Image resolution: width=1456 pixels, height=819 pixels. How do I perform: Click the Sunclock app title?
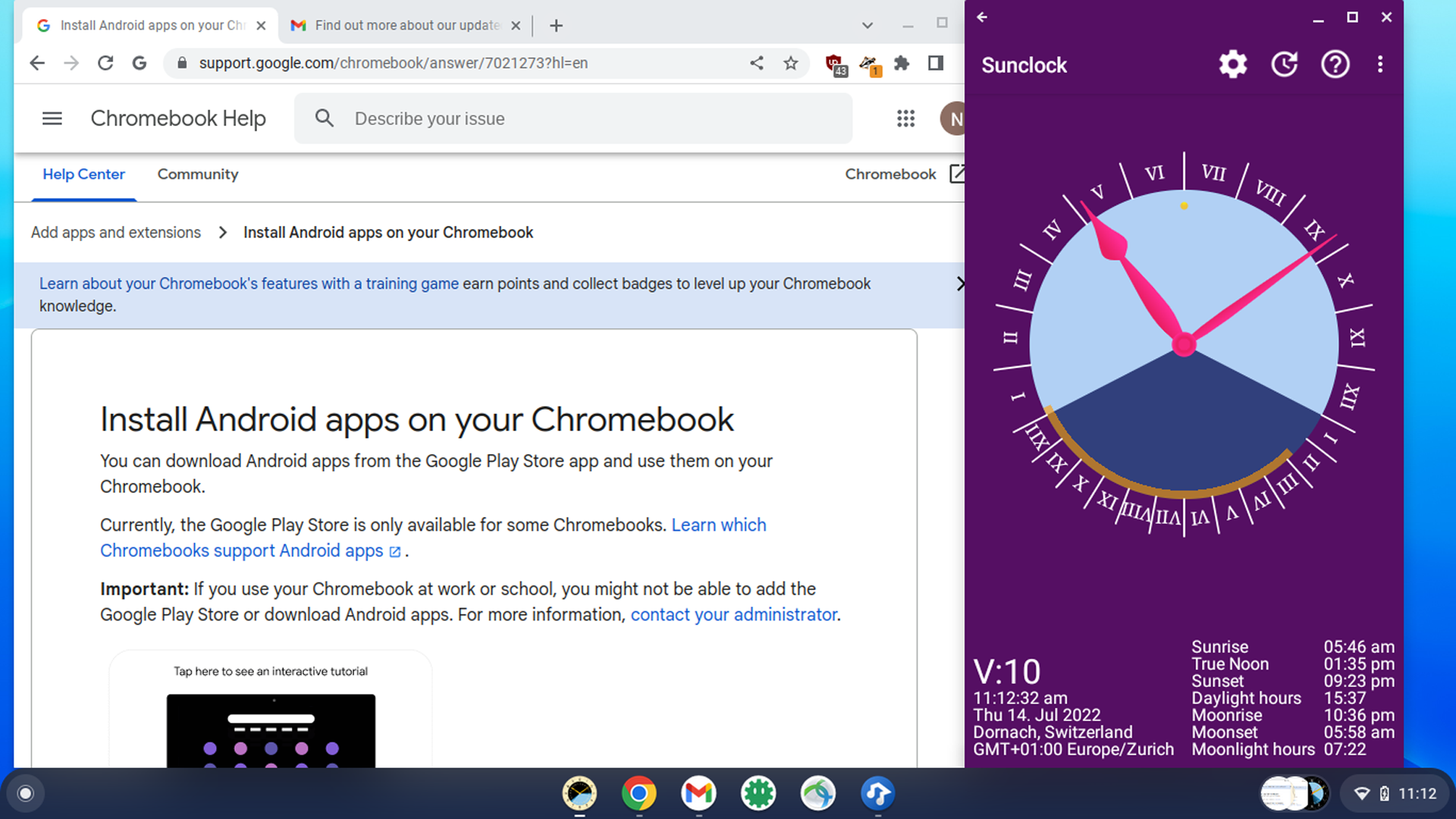1024,65
